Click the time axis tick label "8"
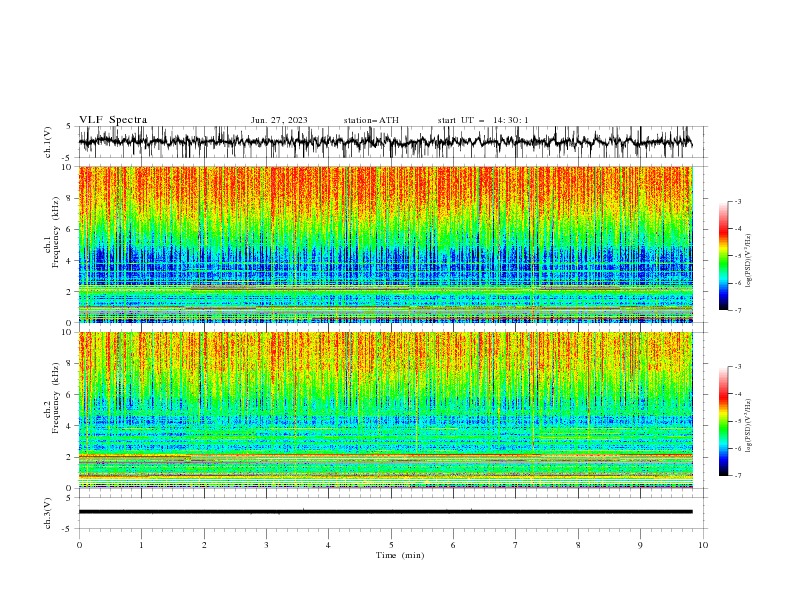Viewport: 792px width, 612px height. click(x=578, y=545)
